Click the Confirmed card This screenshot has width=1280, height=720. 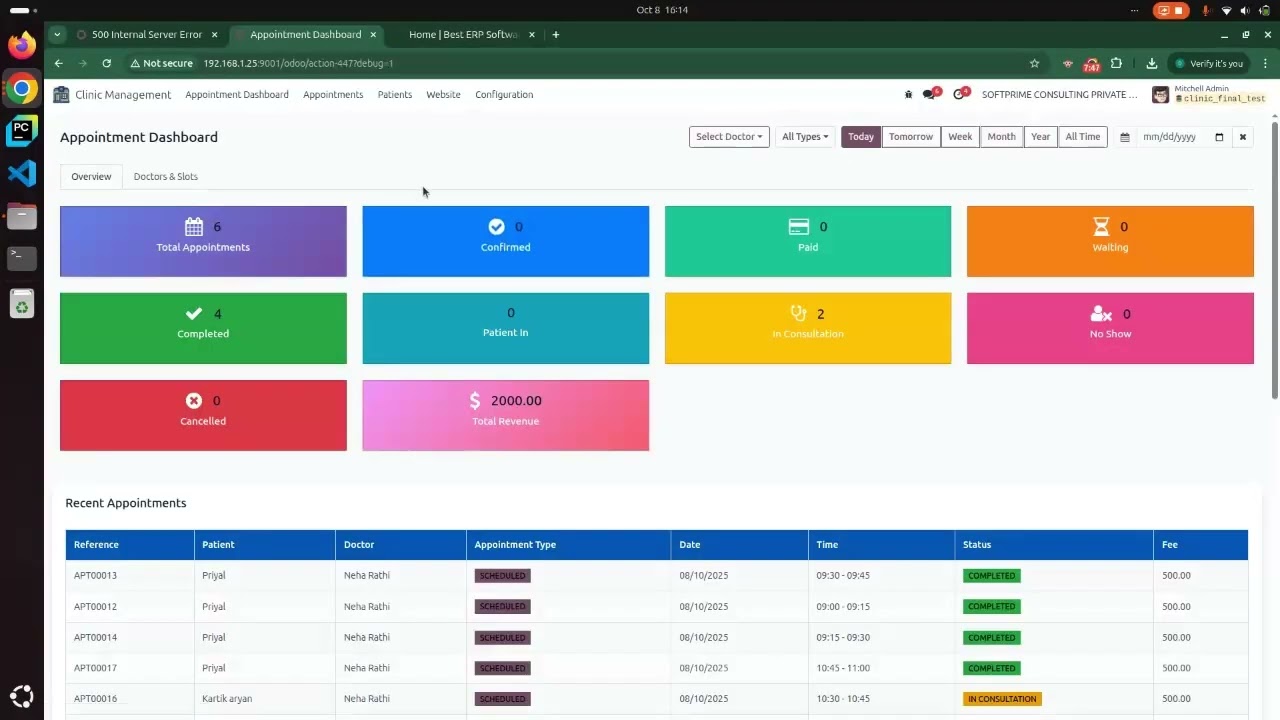pos(505,241)
